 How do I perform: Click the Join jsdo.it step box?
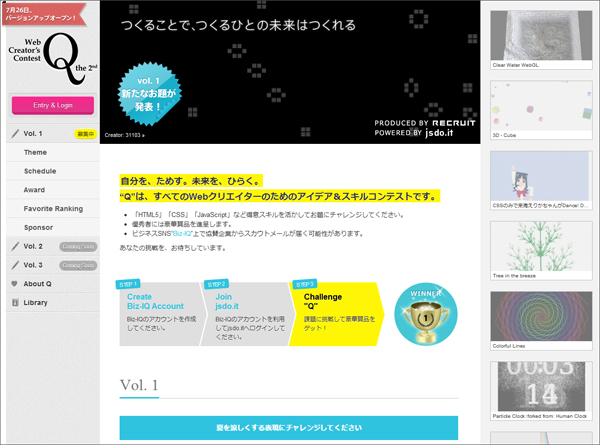click(247, 314)
